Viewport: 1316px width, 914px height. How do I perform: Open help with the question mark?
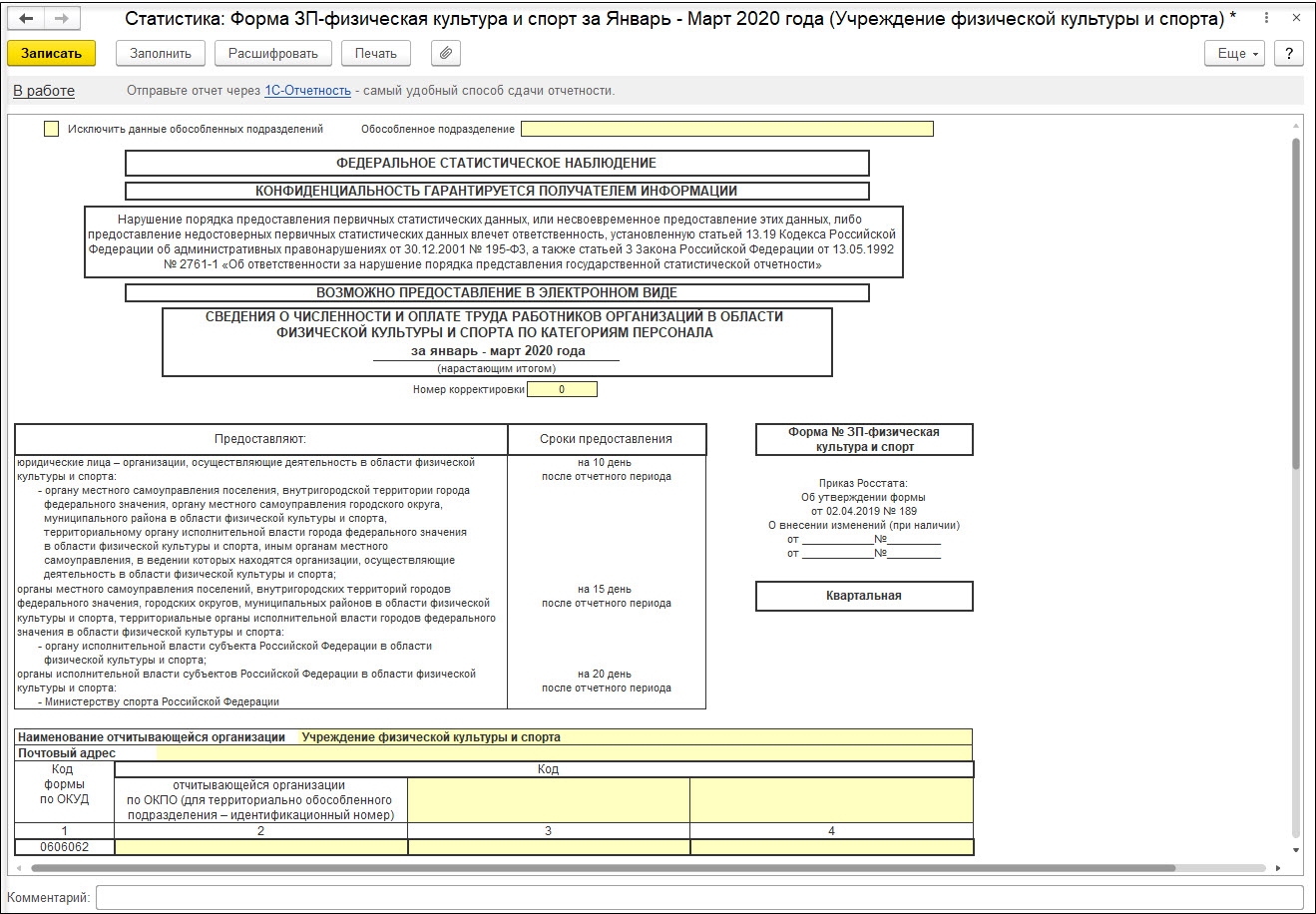point(1289,54)
